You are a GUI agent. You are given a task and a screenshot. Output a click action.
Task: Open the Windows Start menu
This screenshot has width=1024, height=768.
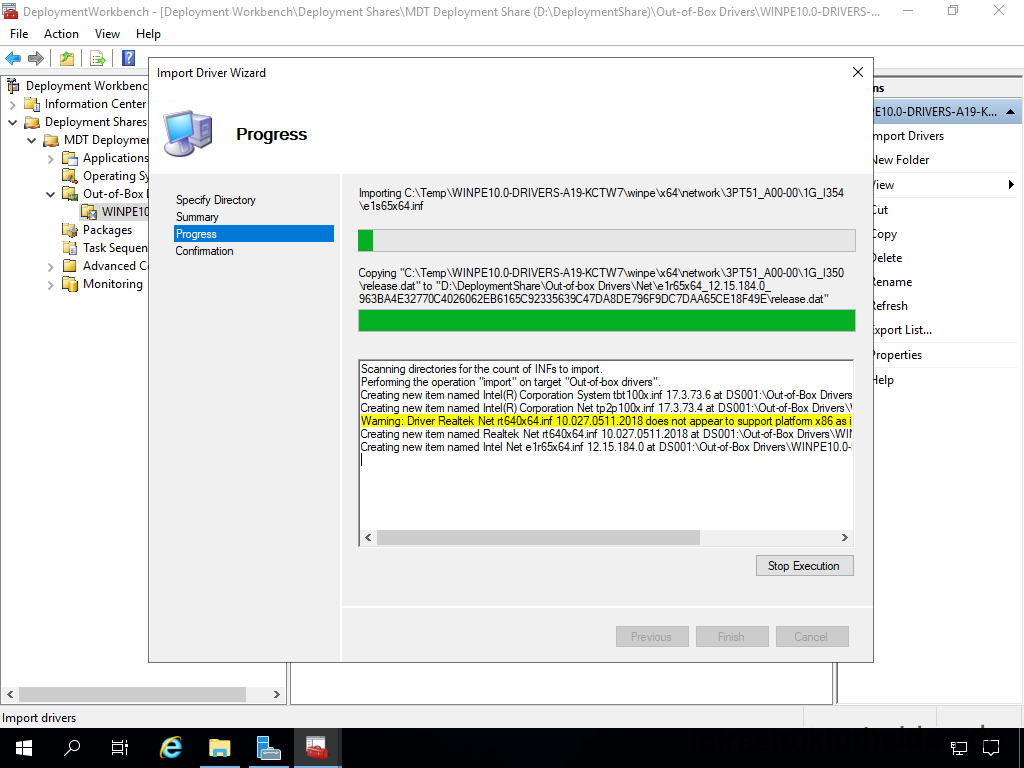pos(24,748)
